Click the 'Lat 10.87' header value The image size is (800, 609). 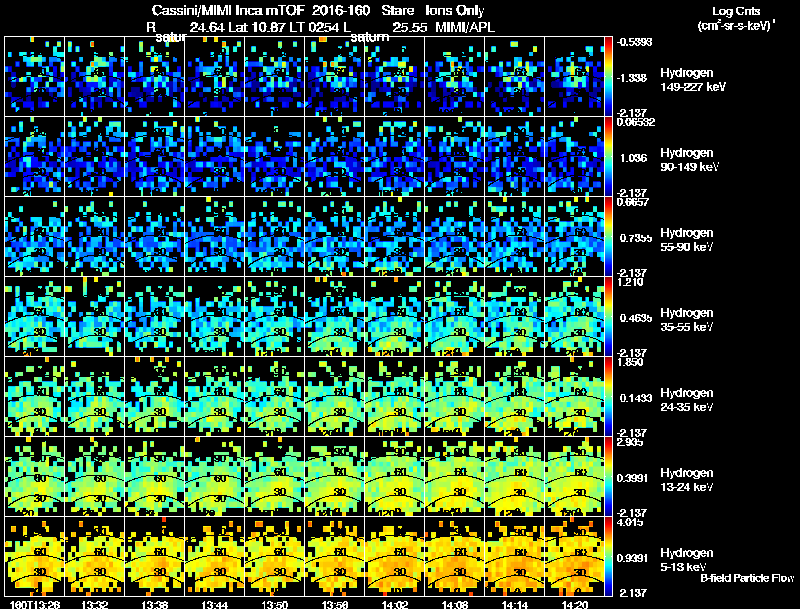[x=256, y=27]
